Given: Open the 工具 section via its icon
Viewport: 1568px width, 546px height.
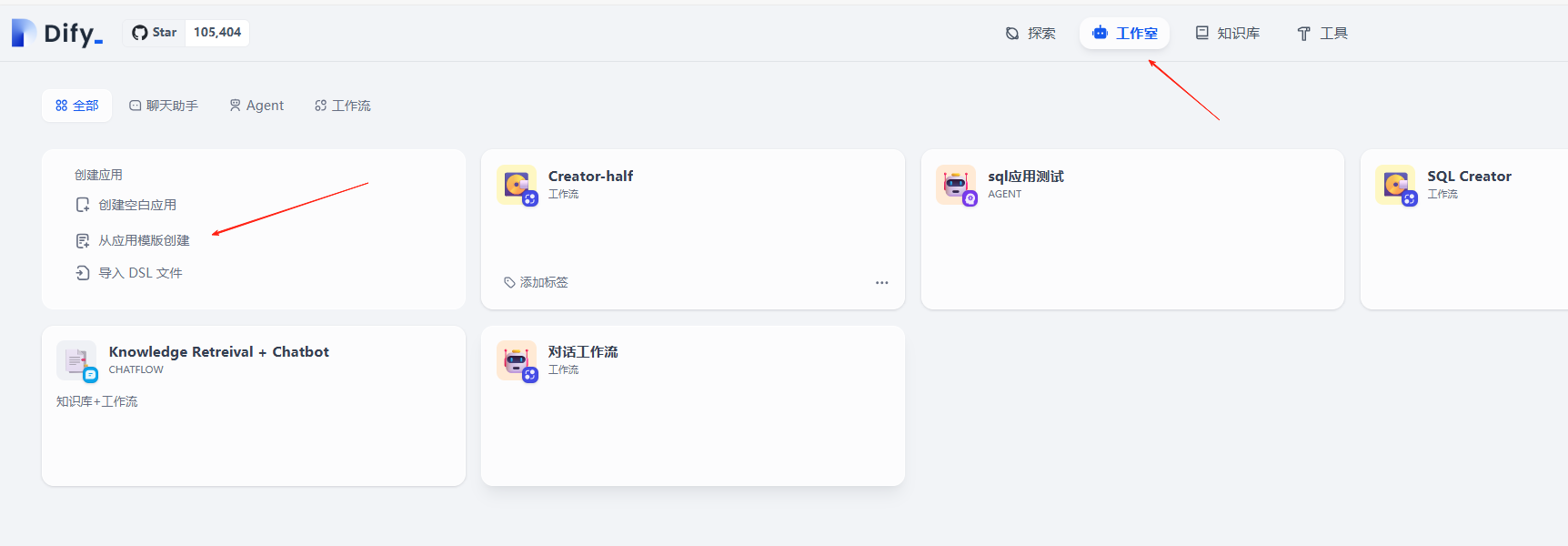Looking at the screenshot, I should pyautogui.click(x=1302, y=33).
